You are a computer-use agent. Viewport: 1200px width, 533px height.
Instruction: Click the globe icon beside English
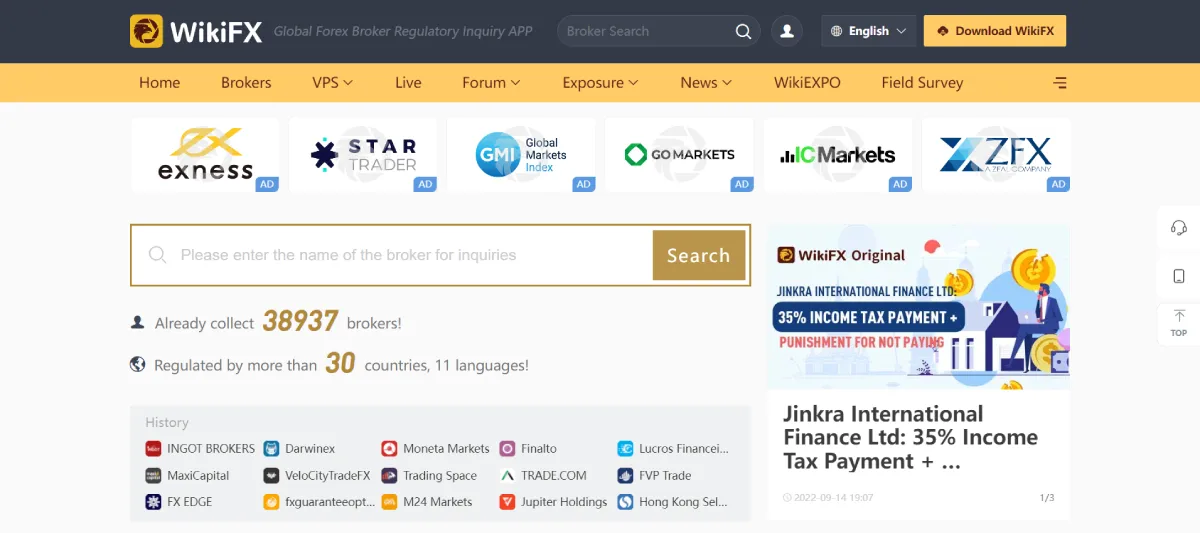click(837, 31)
